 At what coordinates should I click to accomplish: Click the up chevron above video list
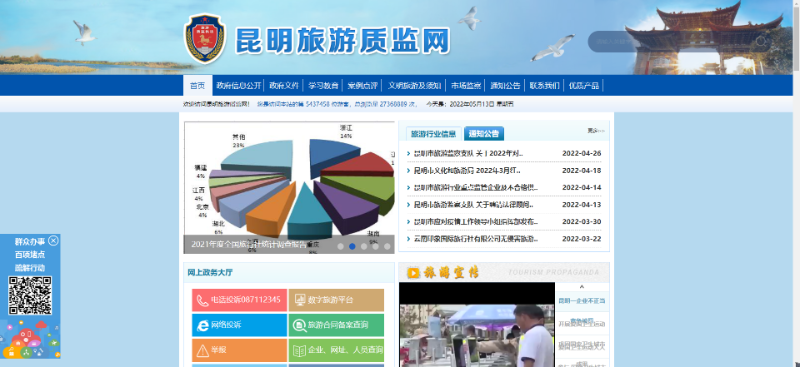582,287
